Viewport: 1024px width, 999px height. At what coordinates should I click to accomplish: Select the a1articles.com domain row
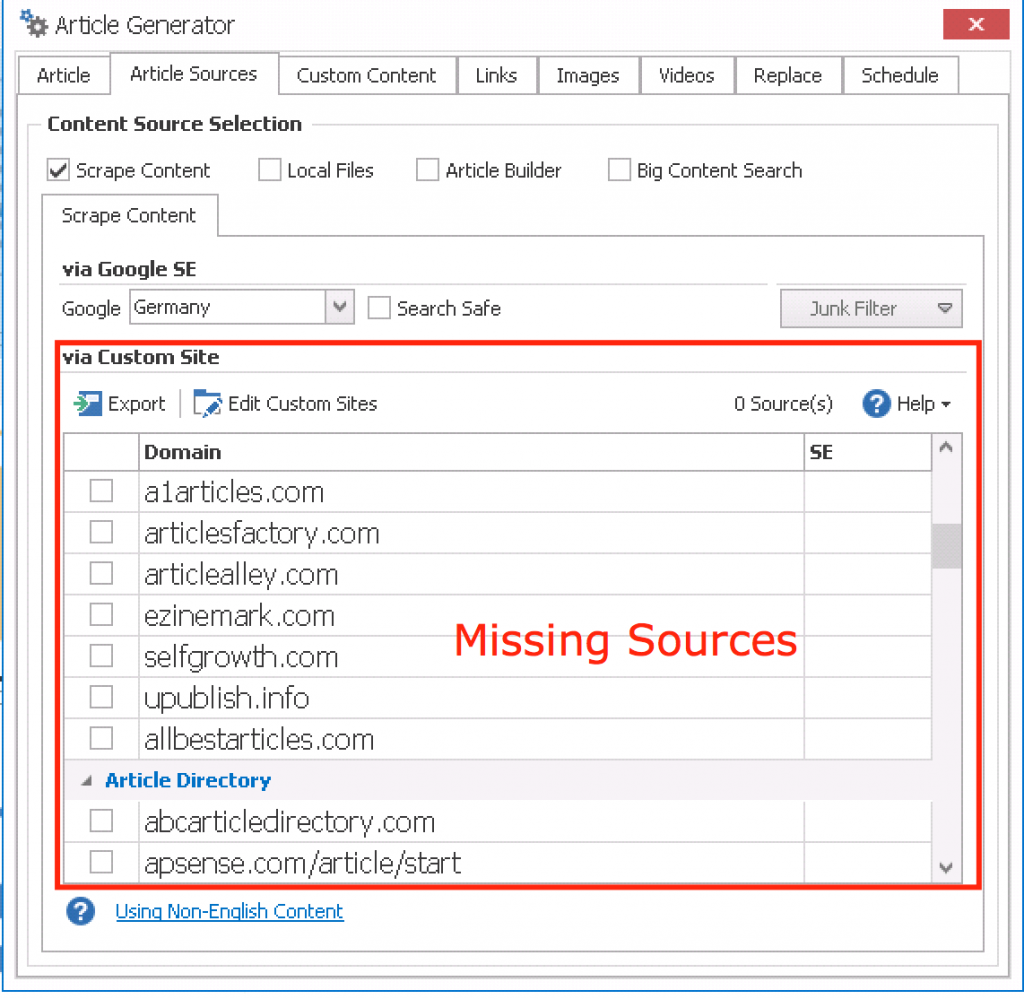point(498,491)
